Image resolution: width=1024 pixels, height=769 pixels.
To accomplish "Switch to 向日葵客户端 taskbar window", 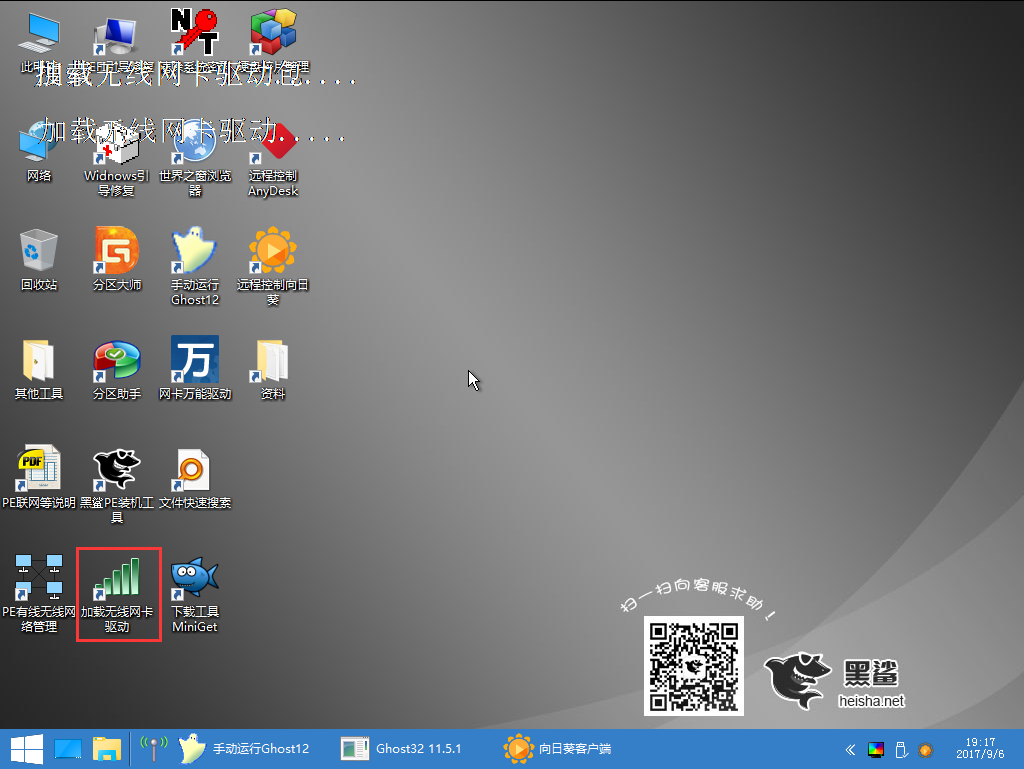I will pyautogui.click(x=560, y=748).
